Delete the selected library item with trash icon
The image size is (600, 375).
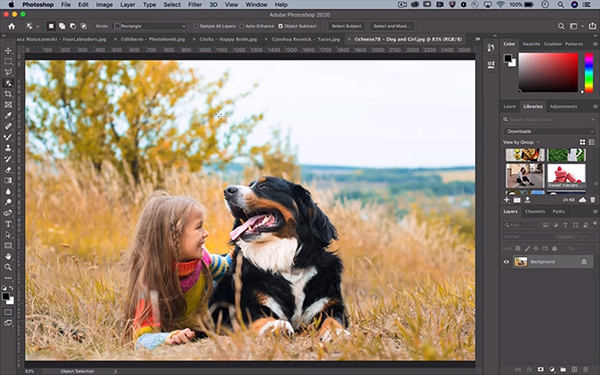click(593, 200)
